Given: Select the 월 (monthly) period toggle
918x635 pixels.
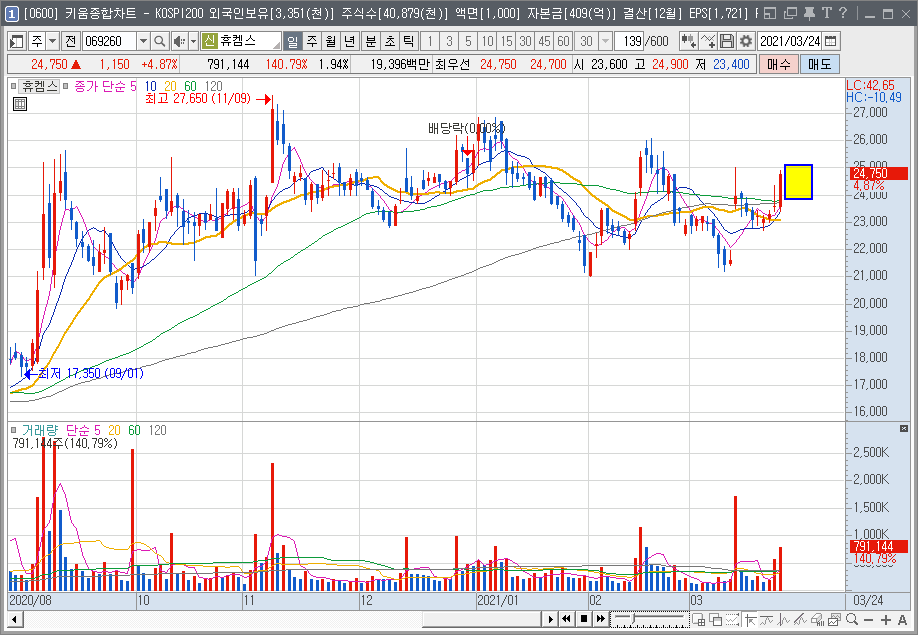Looking at the screenshot, I should 330,41.
